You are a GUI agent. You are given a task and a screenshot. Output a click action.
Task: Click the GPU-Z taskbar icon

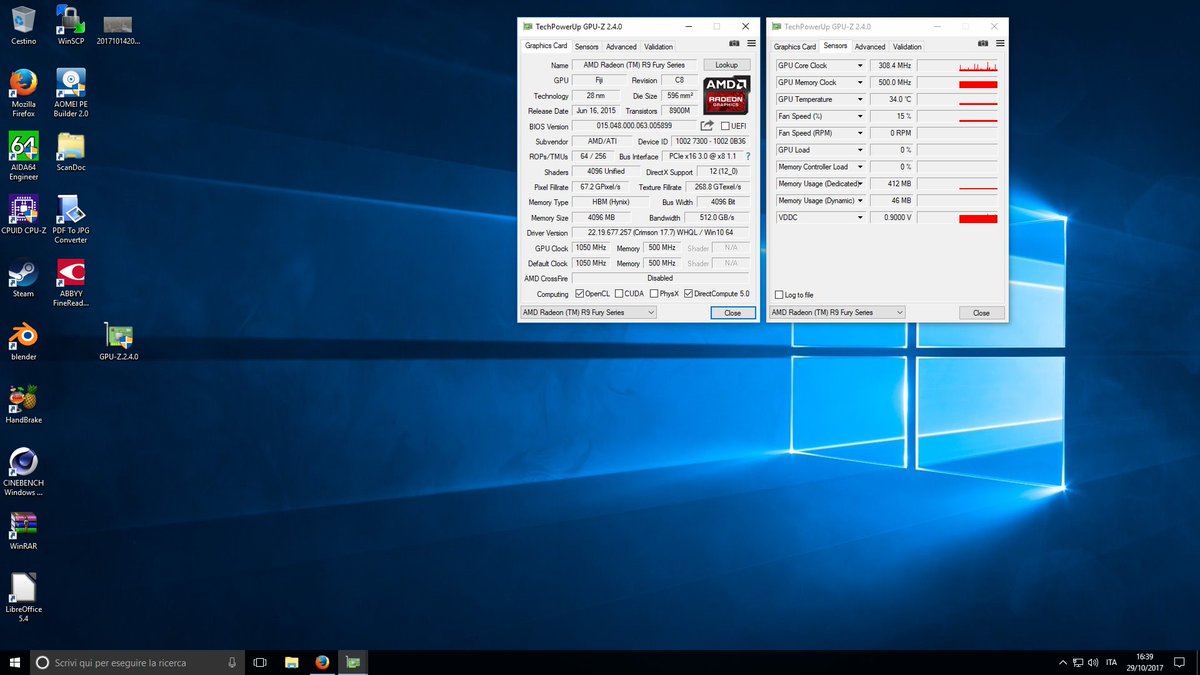[x=353, y=662]
